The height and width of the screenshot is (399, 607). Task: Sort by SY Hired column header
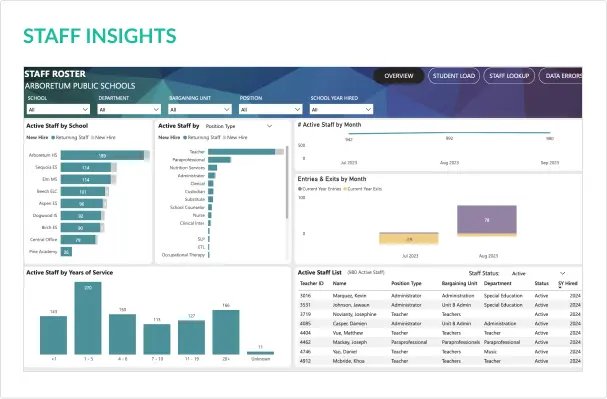pos(568,284)
